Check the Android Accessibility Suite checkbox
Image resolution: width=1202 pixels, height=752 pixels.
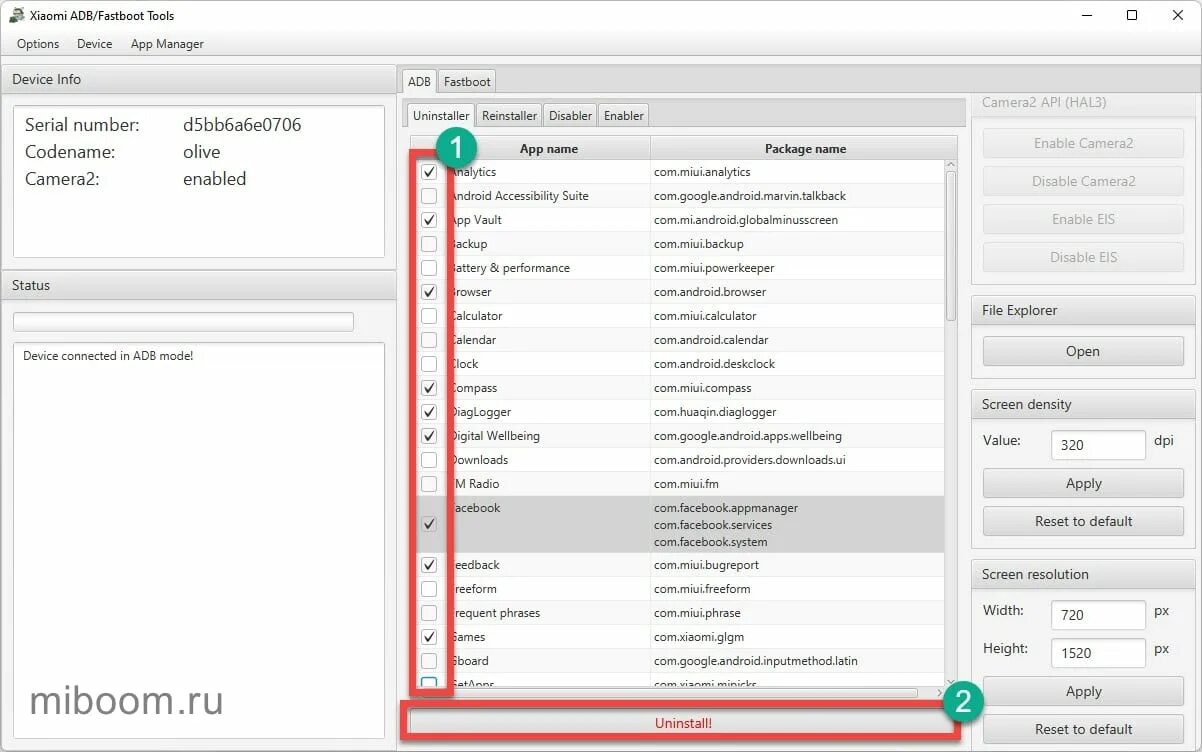coord(429,196)
